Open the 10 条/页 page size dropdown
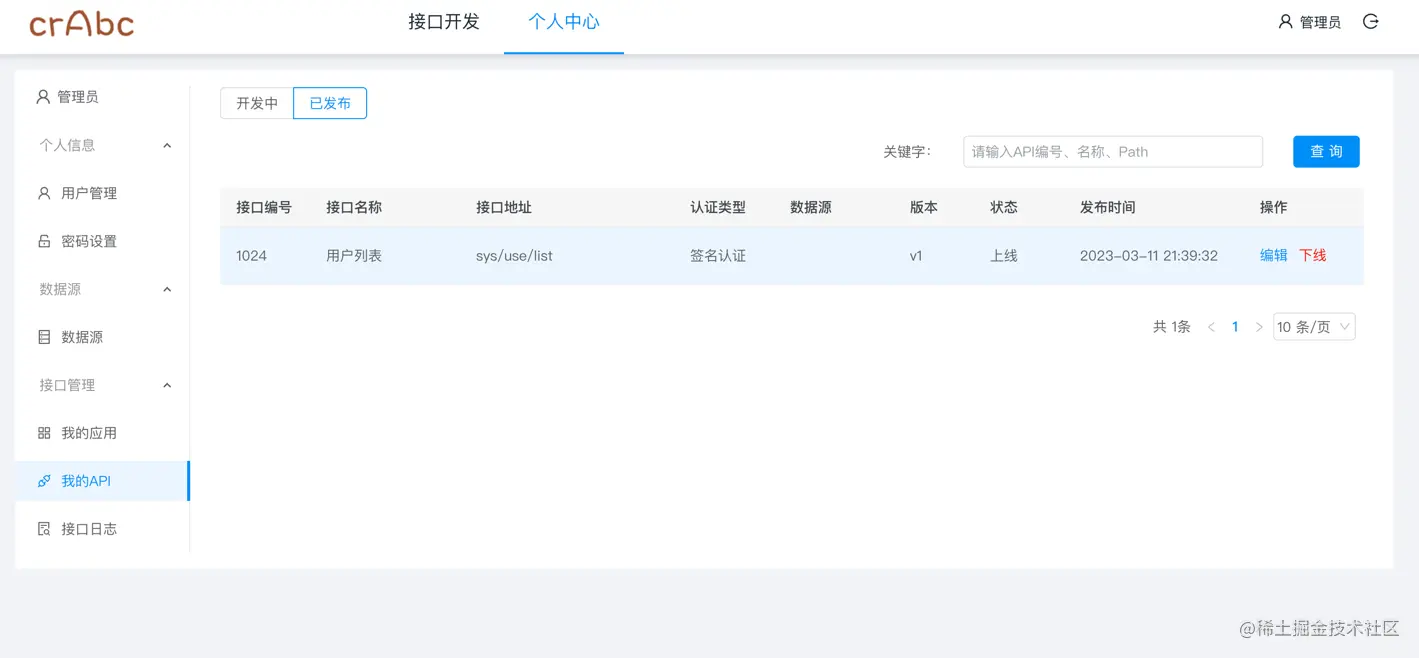1419x658 pixels. 1314,327
